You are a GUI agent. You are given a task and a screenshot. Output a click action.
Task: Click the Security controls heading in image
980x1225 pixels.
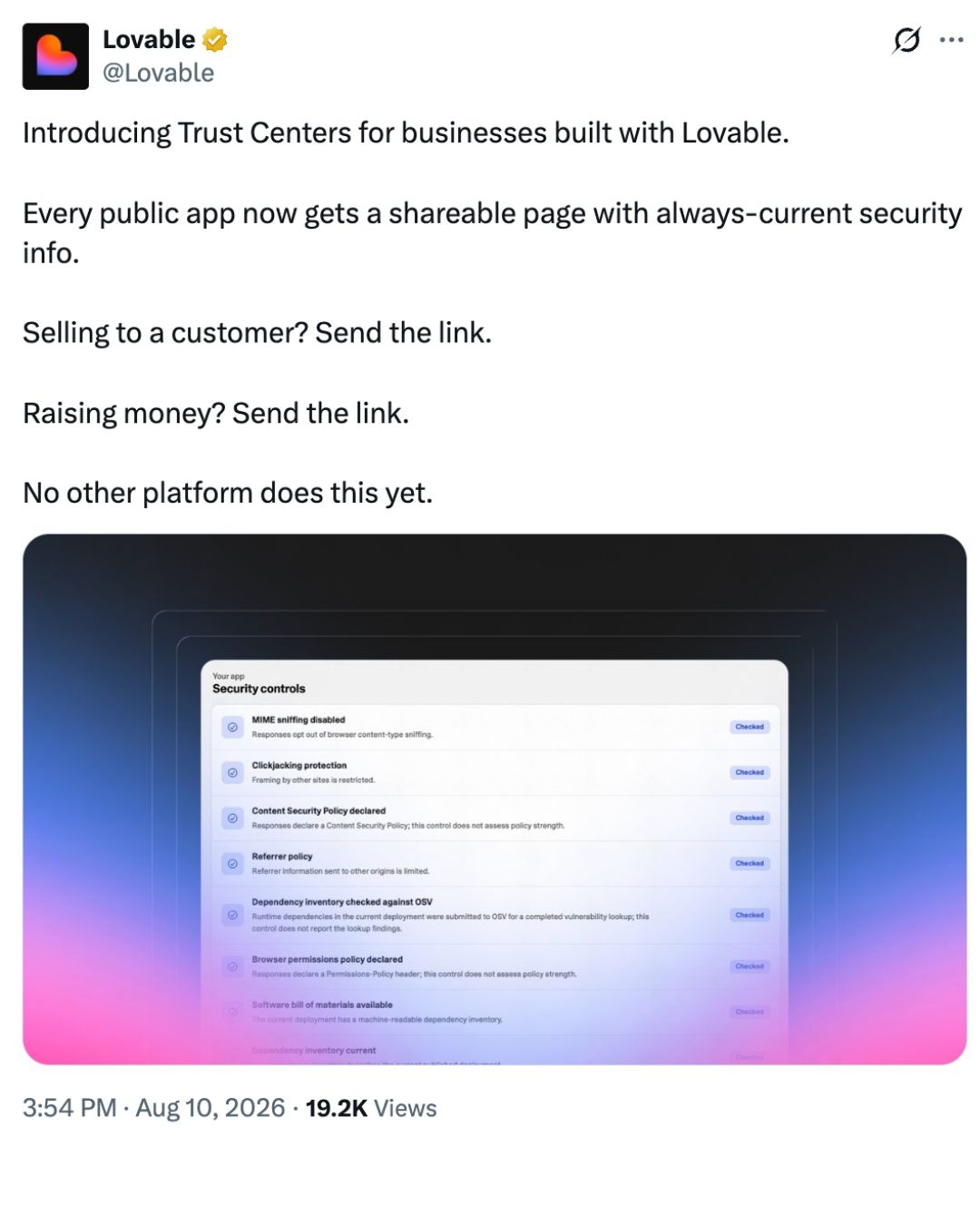(259, 689)
